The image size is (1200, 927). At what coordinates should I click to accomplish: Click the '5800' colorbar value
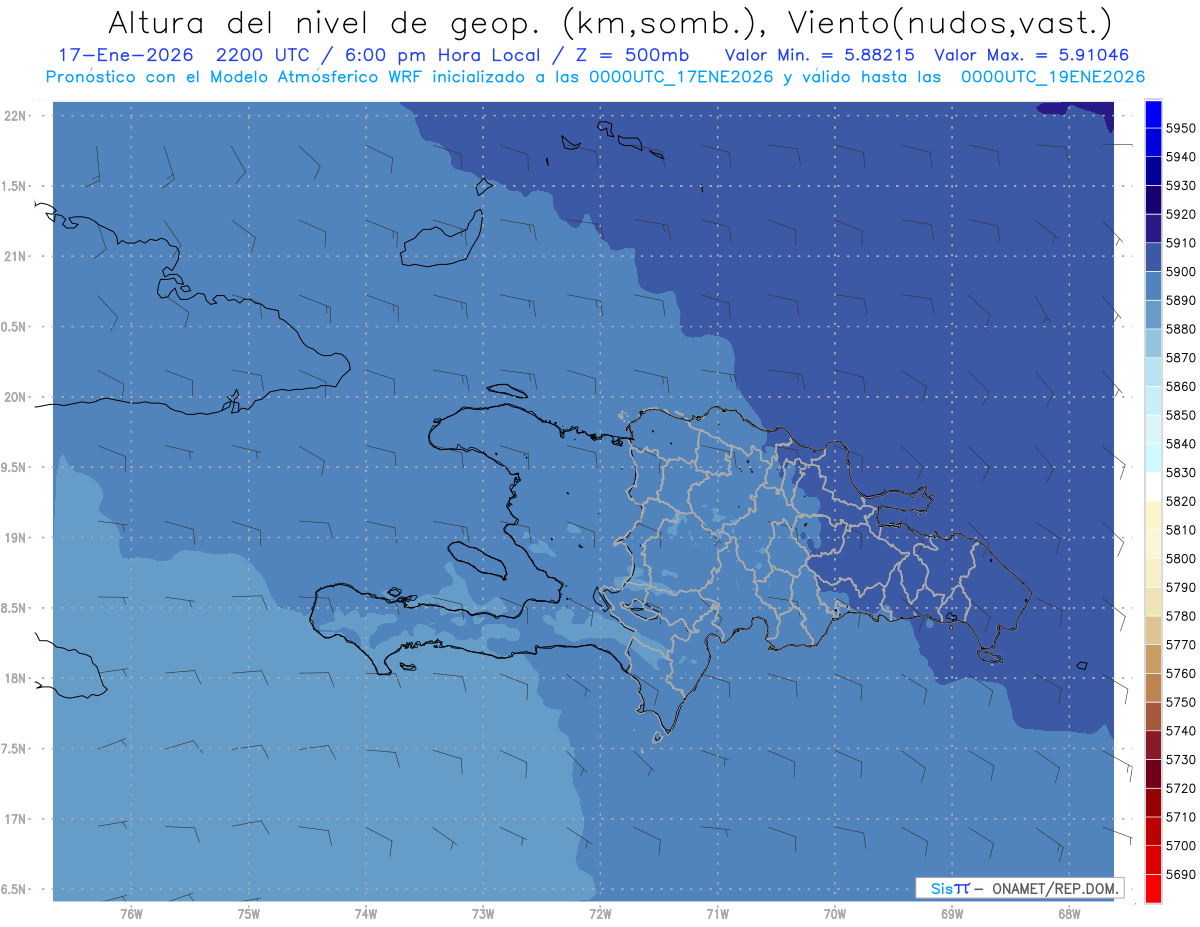click(x=1180, y=558)
